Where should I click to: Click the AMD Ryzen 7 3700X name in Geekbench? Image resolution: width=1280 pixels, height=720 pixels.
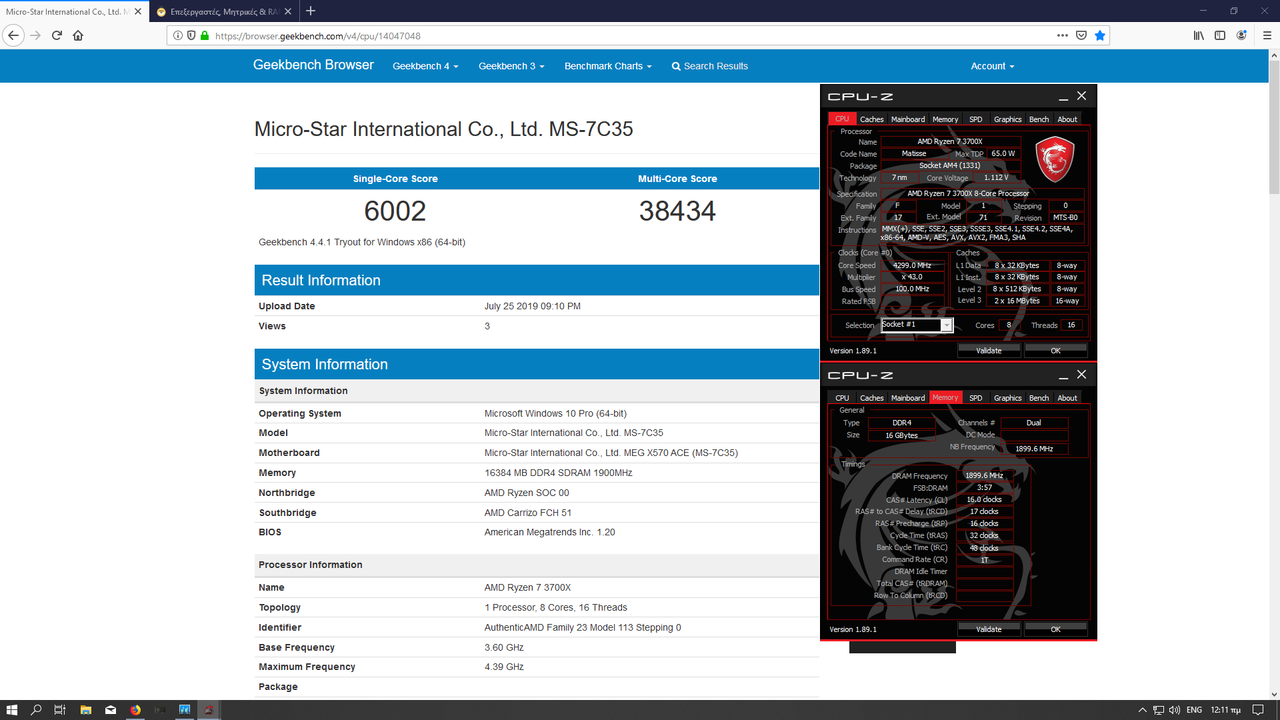tap(528, 588)
